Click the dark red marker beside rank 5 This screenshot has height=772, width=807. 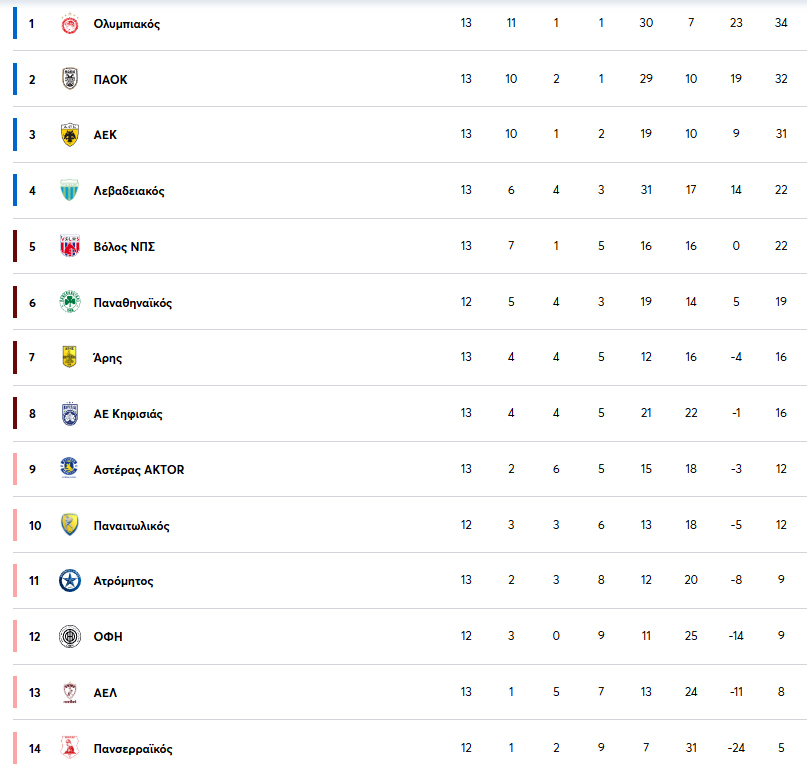point(15,247)
